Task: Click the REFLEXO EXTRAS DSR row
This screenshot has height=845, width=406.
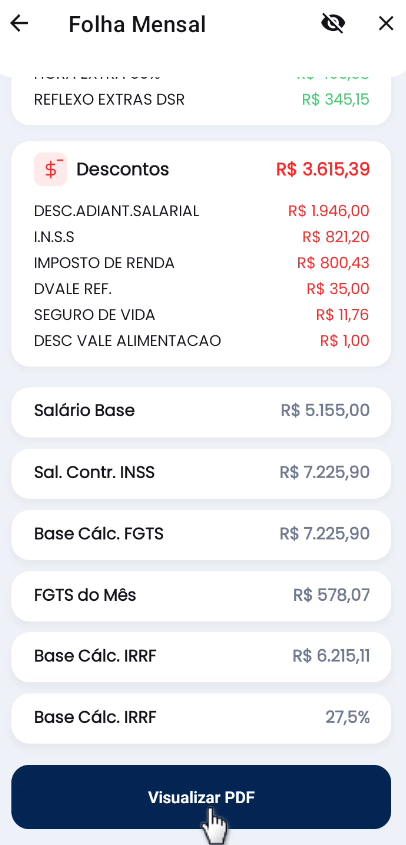Action: [202, 100]
